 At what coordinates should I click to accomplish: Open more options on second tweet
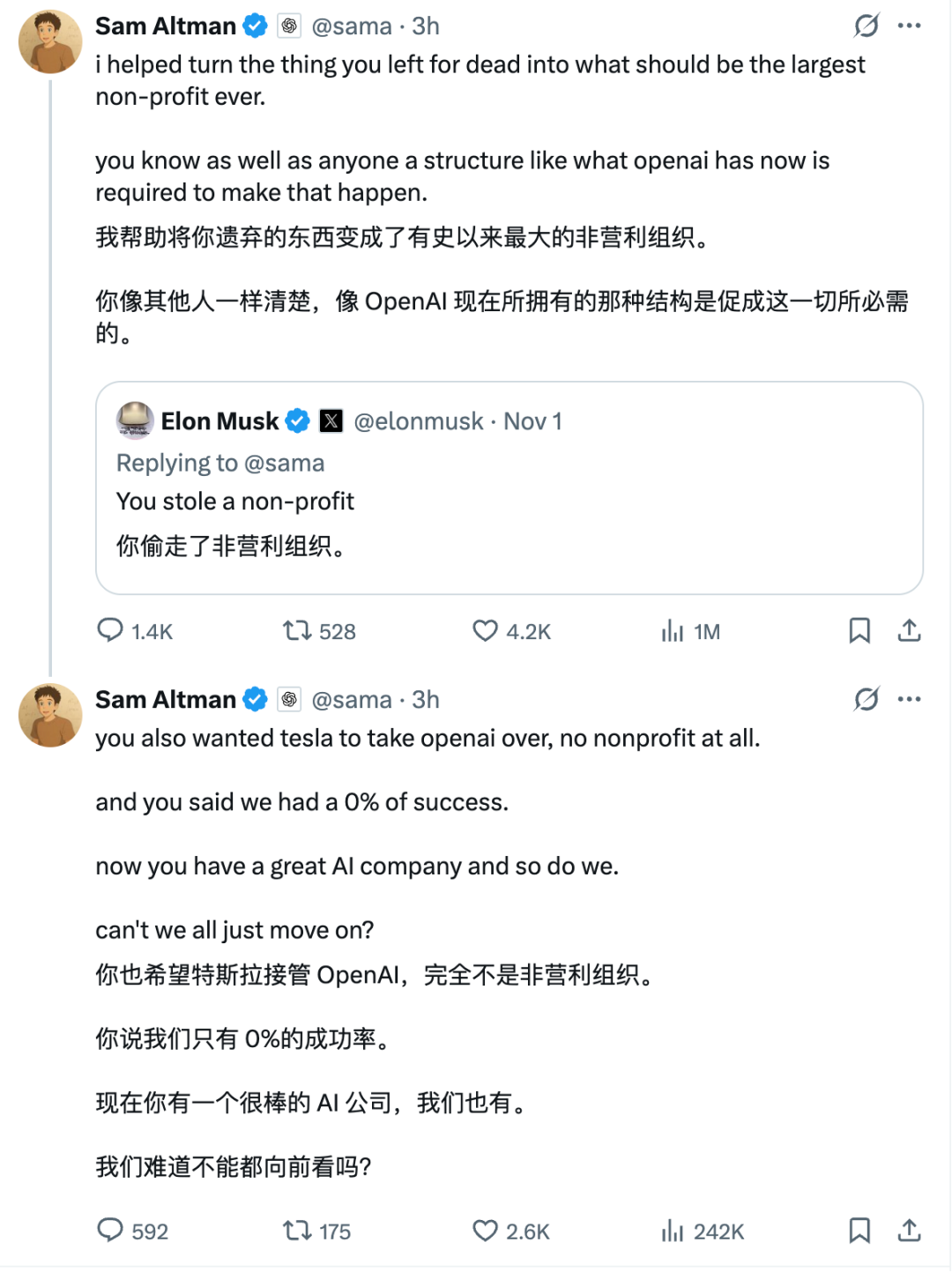point(909,699)
